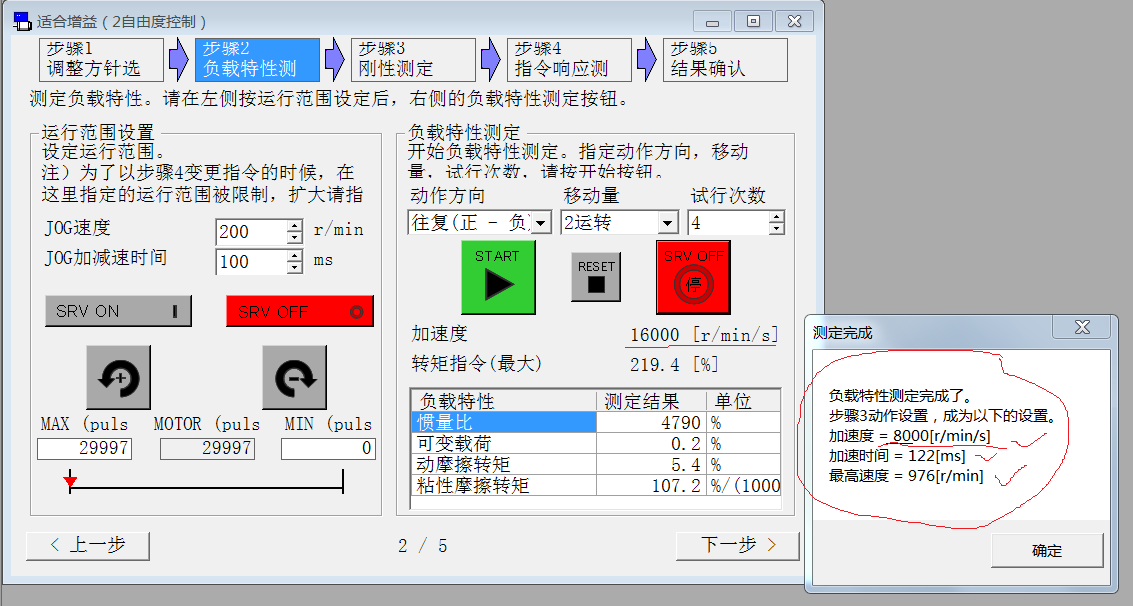This screenshot has height=606, width=1133.
Task: Click the JOG forward rotation (+) button
Action: pos(119,378)
